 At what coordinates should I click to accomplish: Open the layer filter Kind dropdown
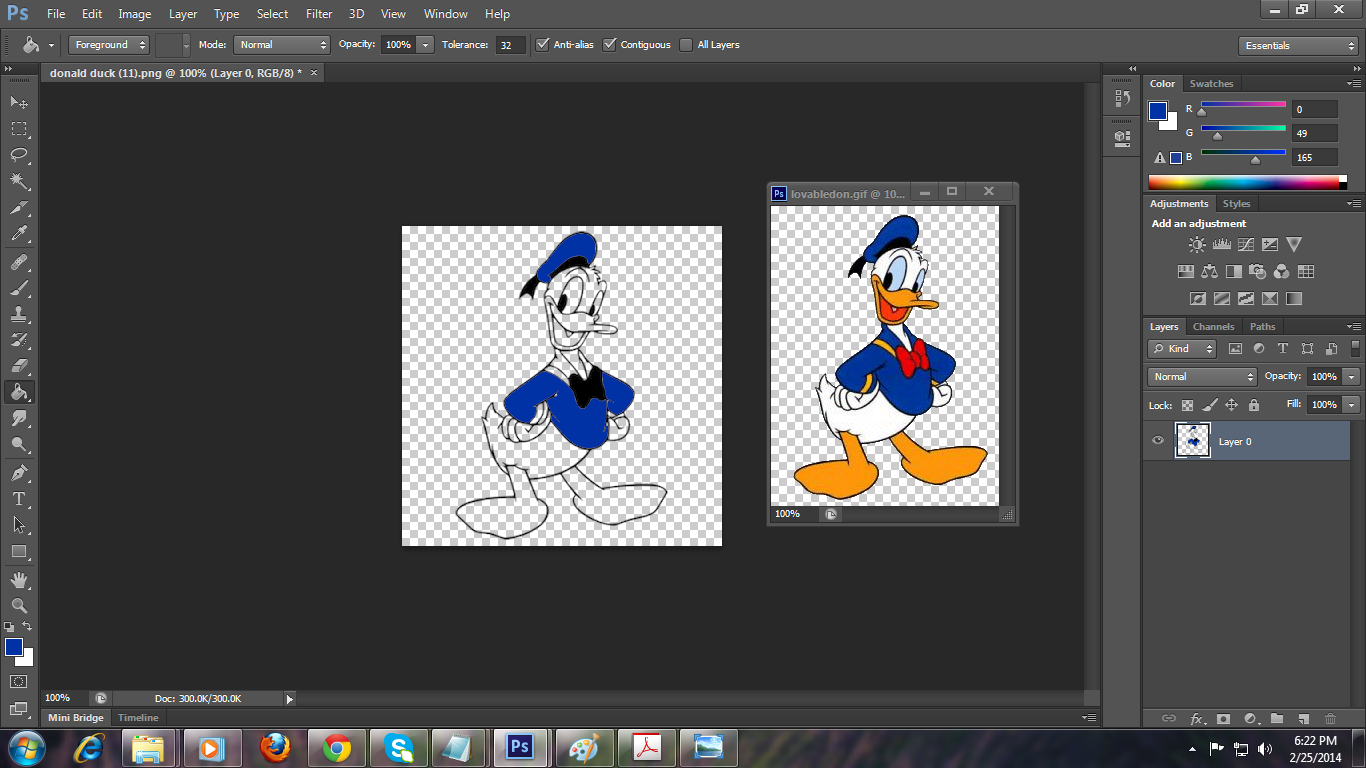pyautogui.click(x=1182, y=348)
